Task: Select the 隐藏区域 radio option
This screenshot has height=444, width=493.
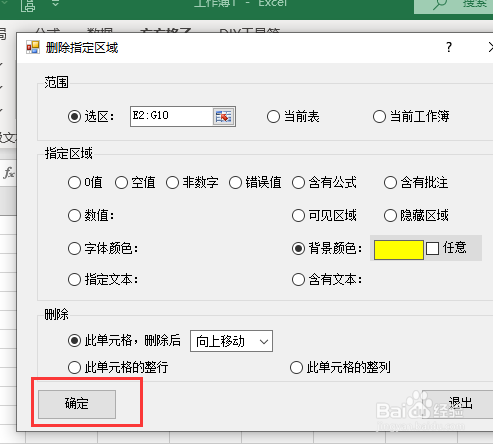Action: tap(390, 215)
